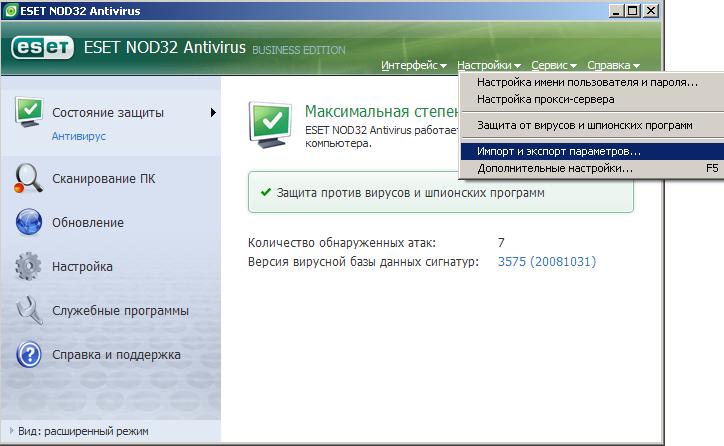Expand the Состояние защиты arrow
Screen dimensions: 724x446
213,113
